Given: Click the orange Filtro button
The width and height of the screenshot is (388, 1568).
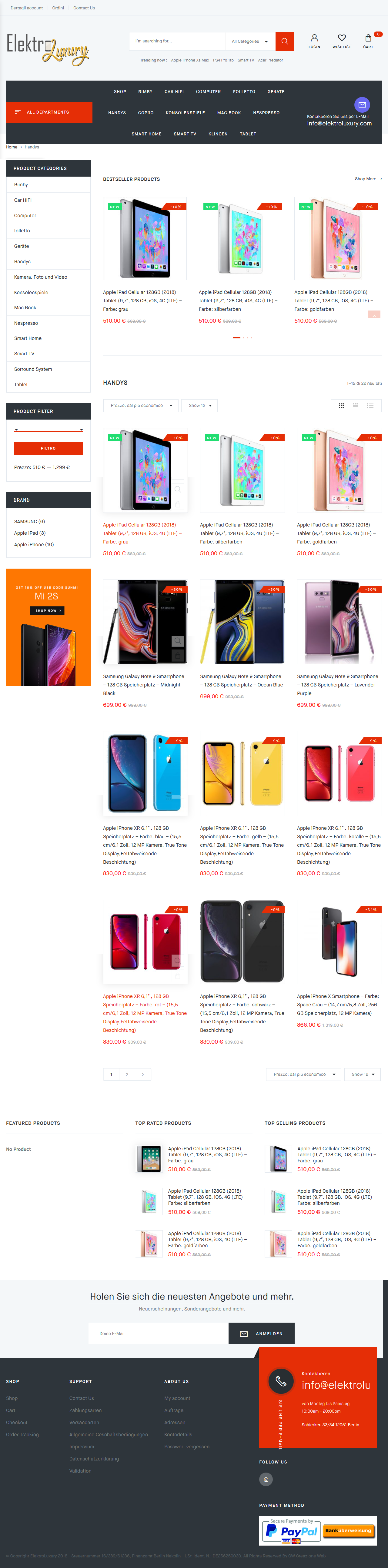Looking at the screenshot, I should coord(48,448).
